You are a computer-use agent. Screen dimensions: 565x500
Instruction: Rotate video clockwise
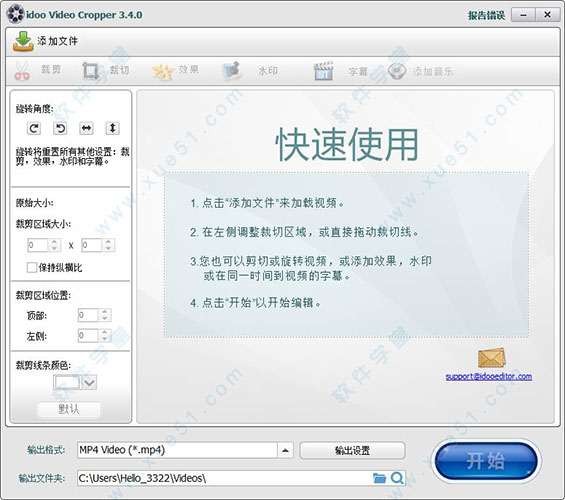pos(34,128)
